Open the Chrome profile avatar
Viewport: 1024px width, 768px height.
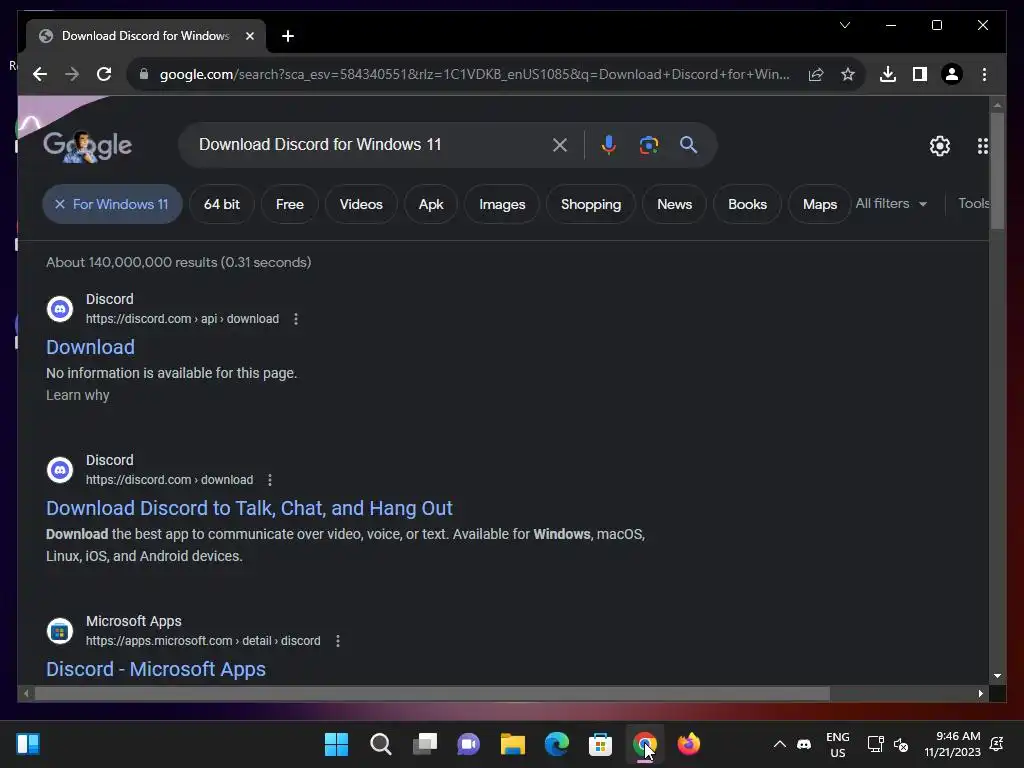pos(952,74)
